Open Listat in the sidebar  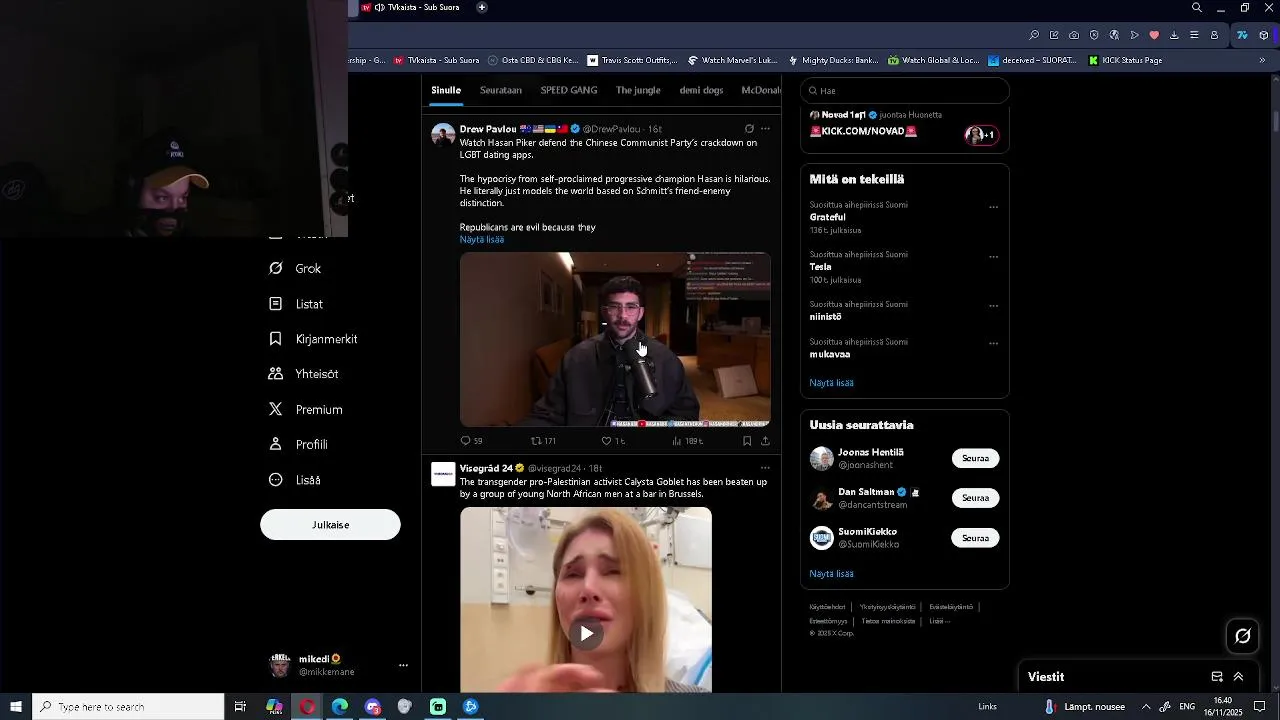click(296, 304)
